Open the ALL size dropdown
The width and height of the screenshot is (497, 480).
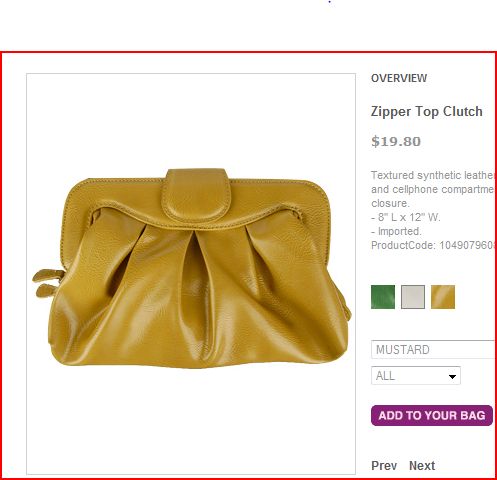pos(416,375)
